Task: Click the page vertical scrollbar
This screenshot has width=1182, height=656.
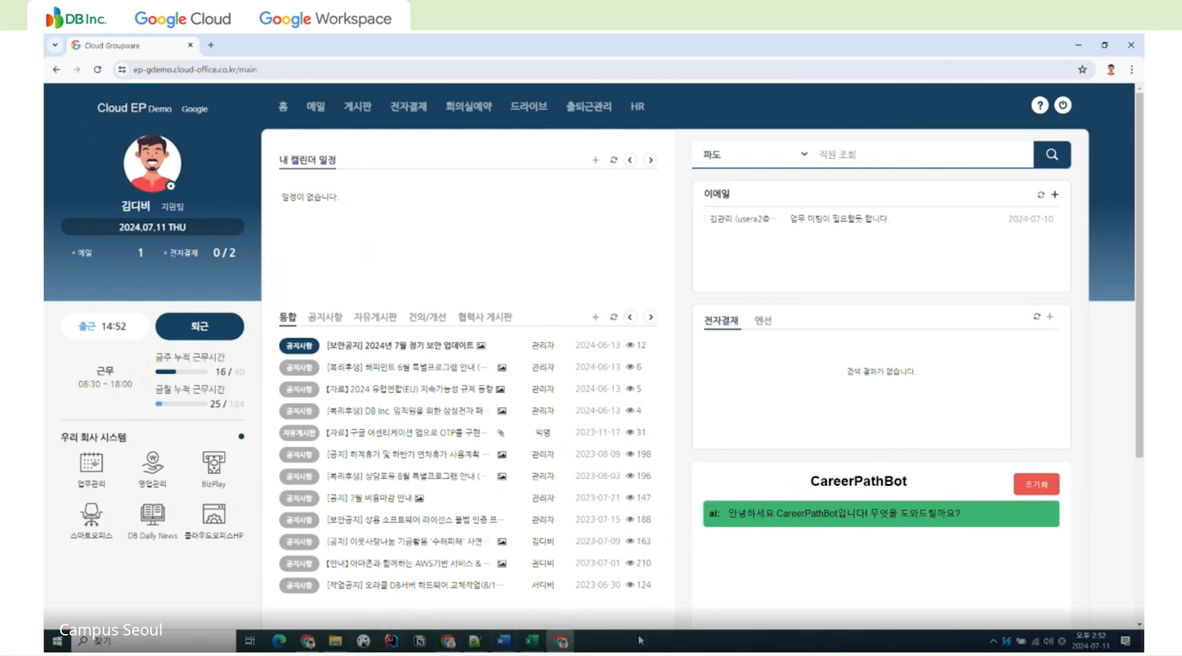Action: (1139, 273)
